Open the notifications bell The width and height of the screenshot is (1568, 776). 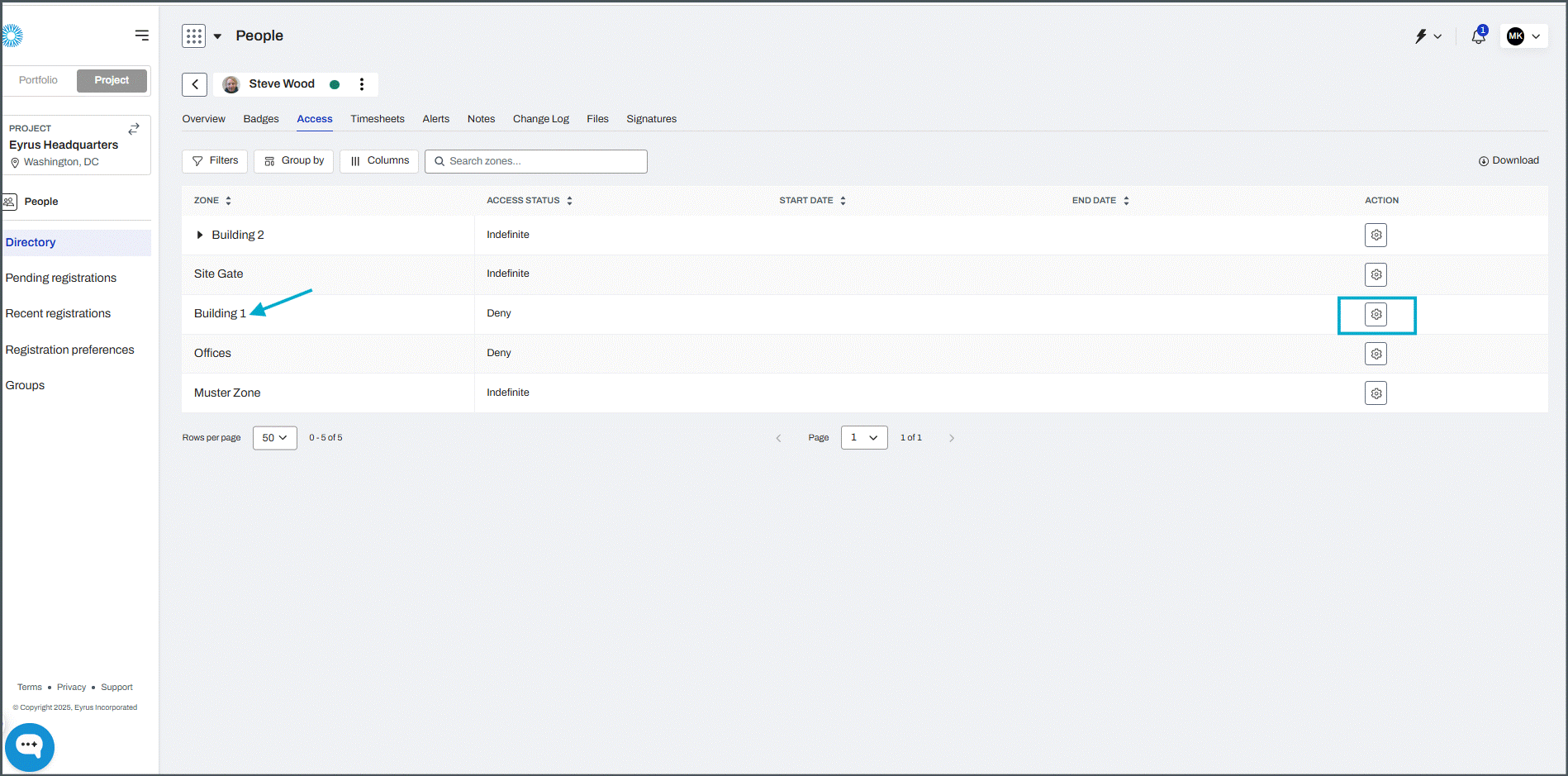[x=1479, y=36]
